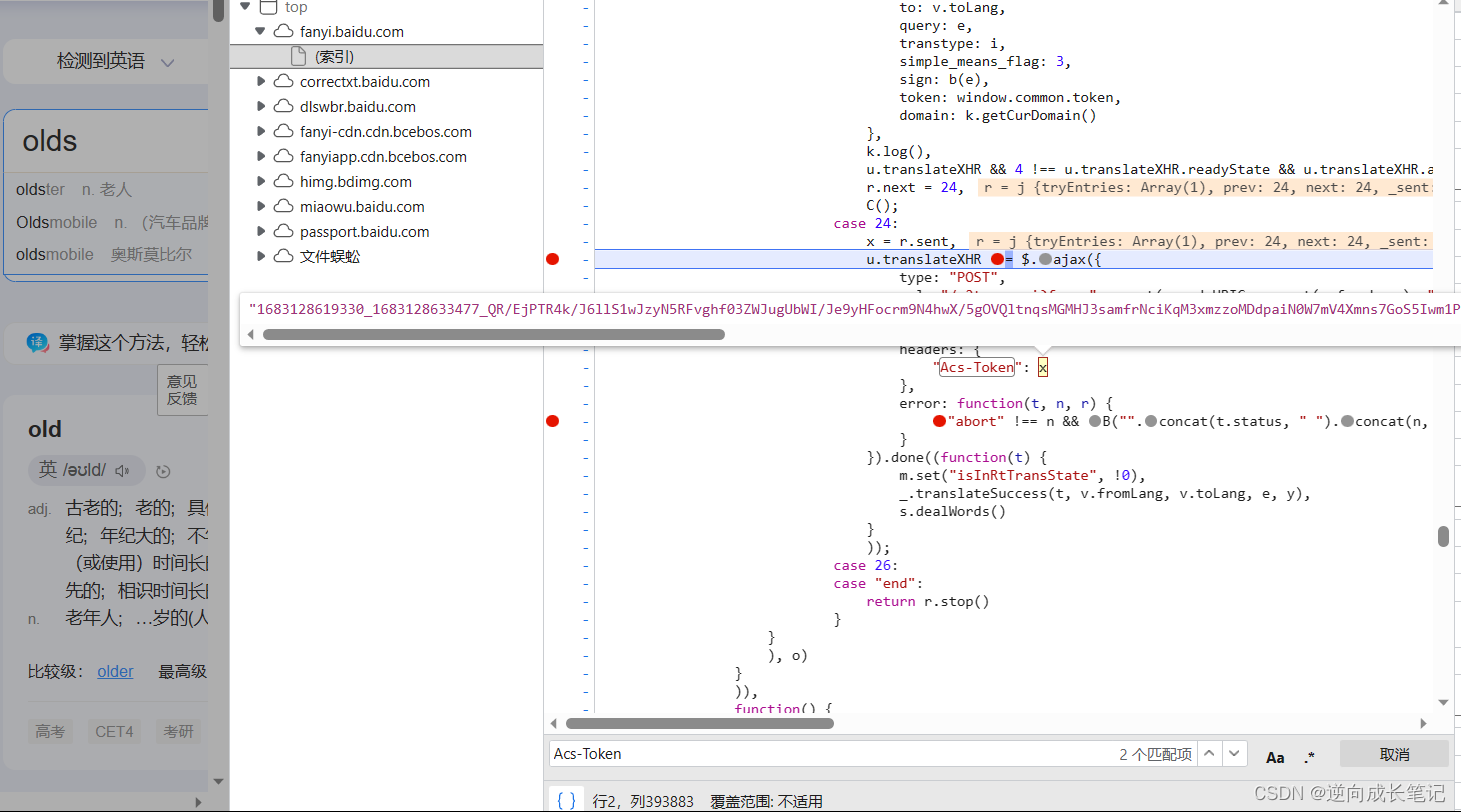
Task: Go to previous search match arrow
Action: (1209, 754)
